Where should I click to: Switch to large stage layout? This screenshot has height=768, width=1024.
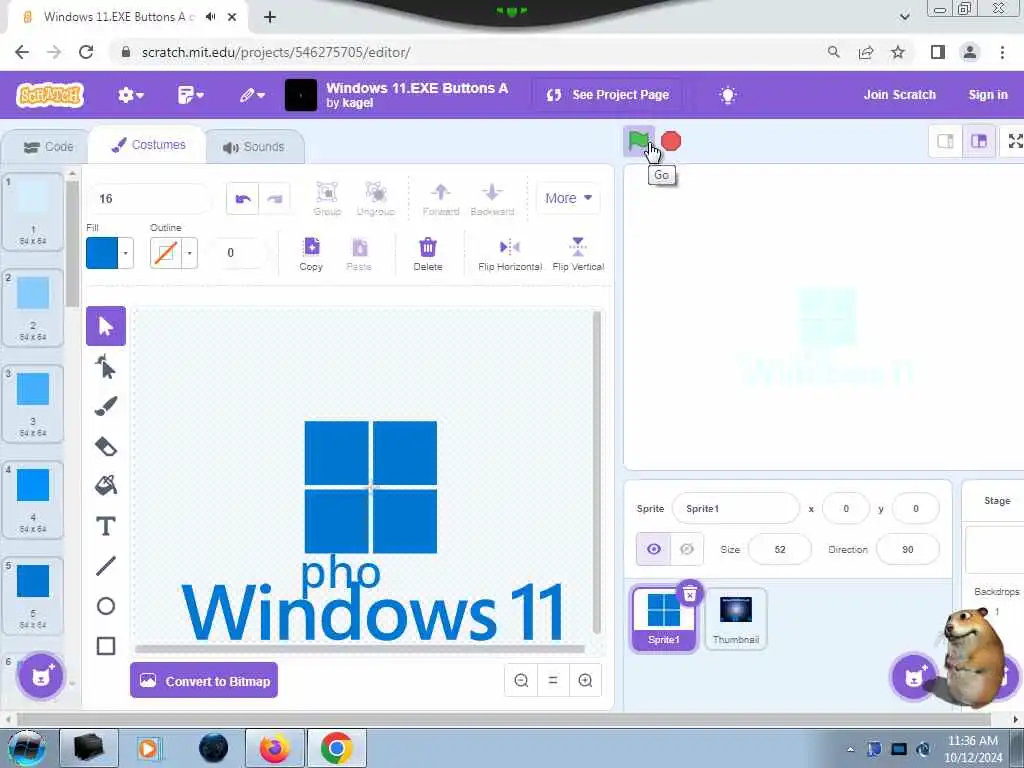click(979, 141)
